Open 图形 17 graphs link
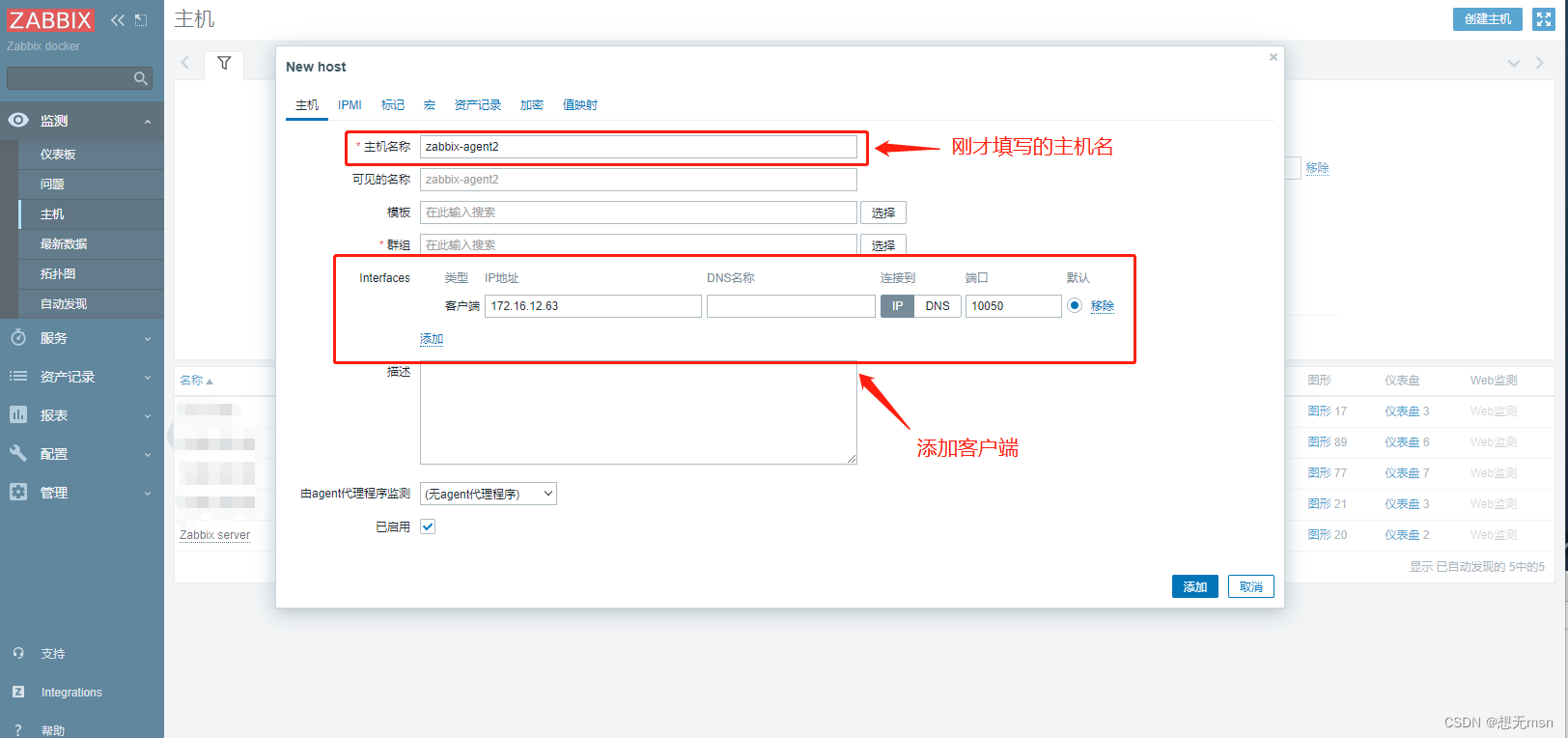This screenshot has height=738, width=1568. click(1328, 412)
